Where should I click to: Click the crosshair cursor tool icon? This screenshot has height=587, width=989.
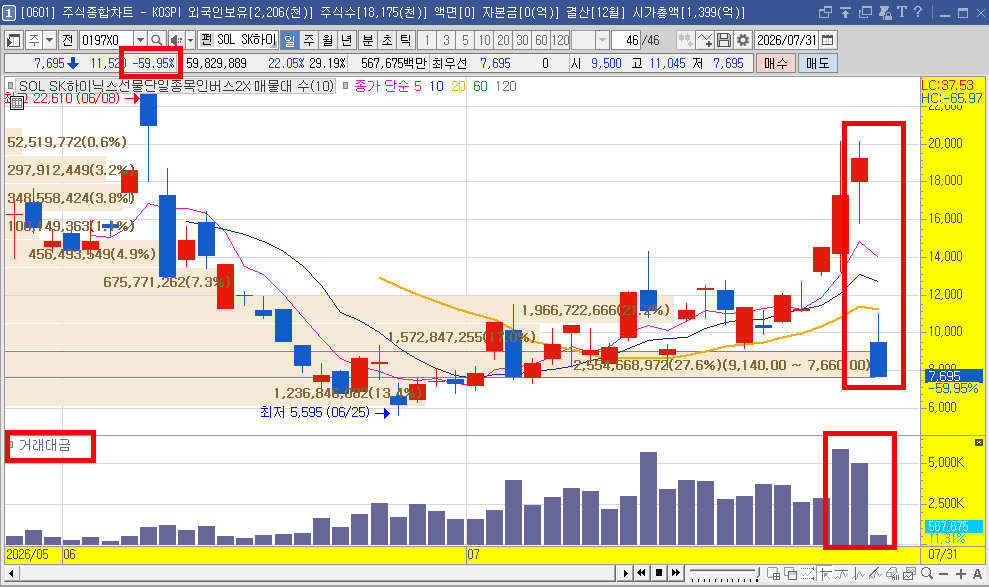pyautogui.click(x=824, y=573)
